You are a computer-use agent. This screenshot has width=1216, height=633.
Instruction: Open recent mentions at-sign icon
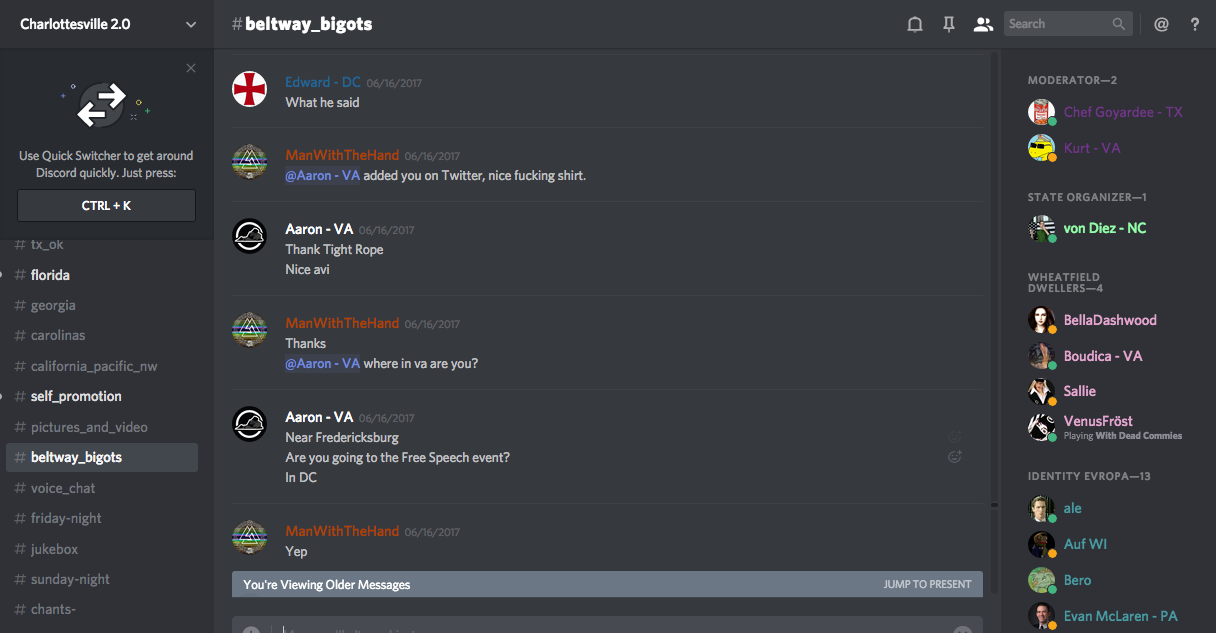(x=1161, y=24)
